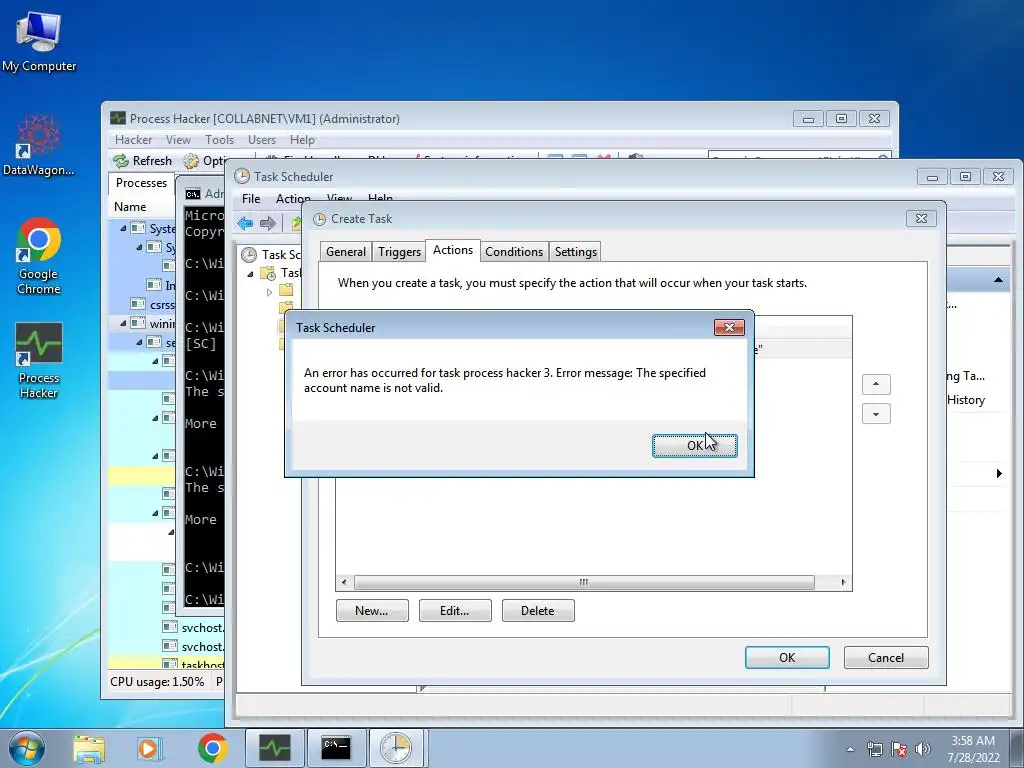Screen dimensions: 1024x768
Task: Open the File menu in Task Scheduler
Action: (251, 199)
